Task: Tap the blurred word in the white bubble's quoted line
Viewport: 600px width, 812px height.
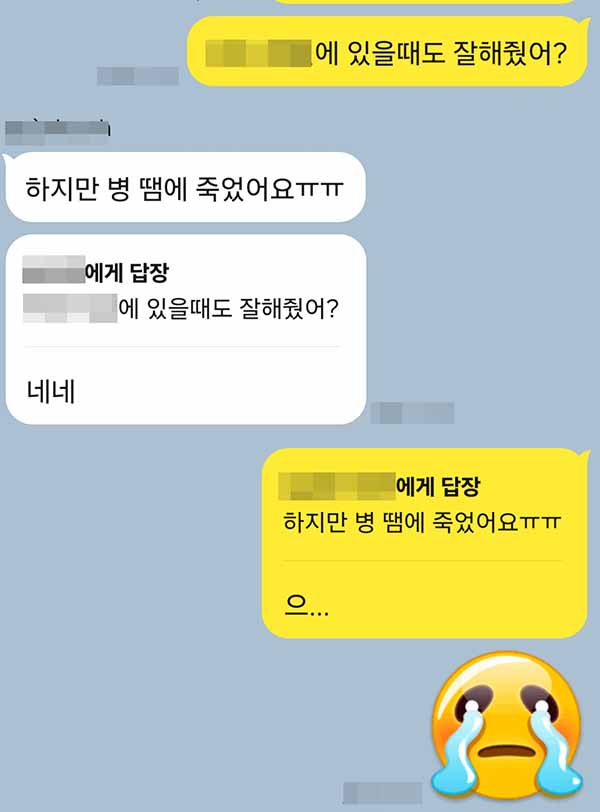Action: pos(70,308)
